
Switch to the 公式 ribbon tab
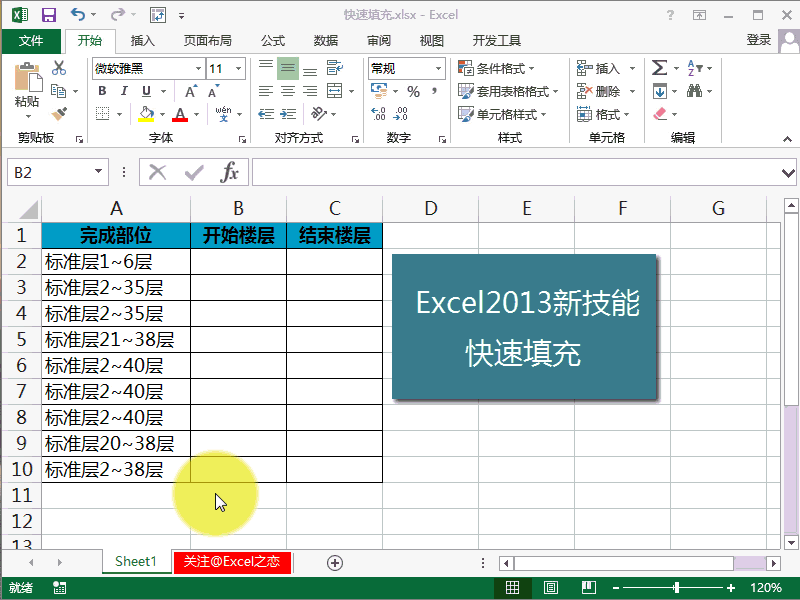pos(273,41)
